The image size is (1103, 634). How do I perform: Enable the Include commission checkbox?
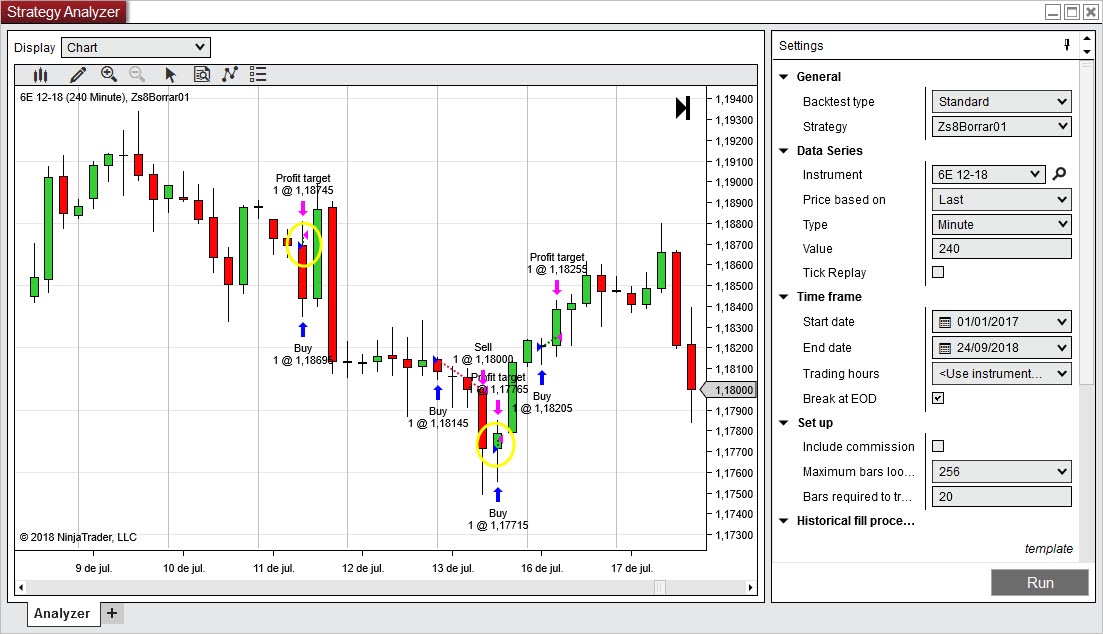(938, 446)
